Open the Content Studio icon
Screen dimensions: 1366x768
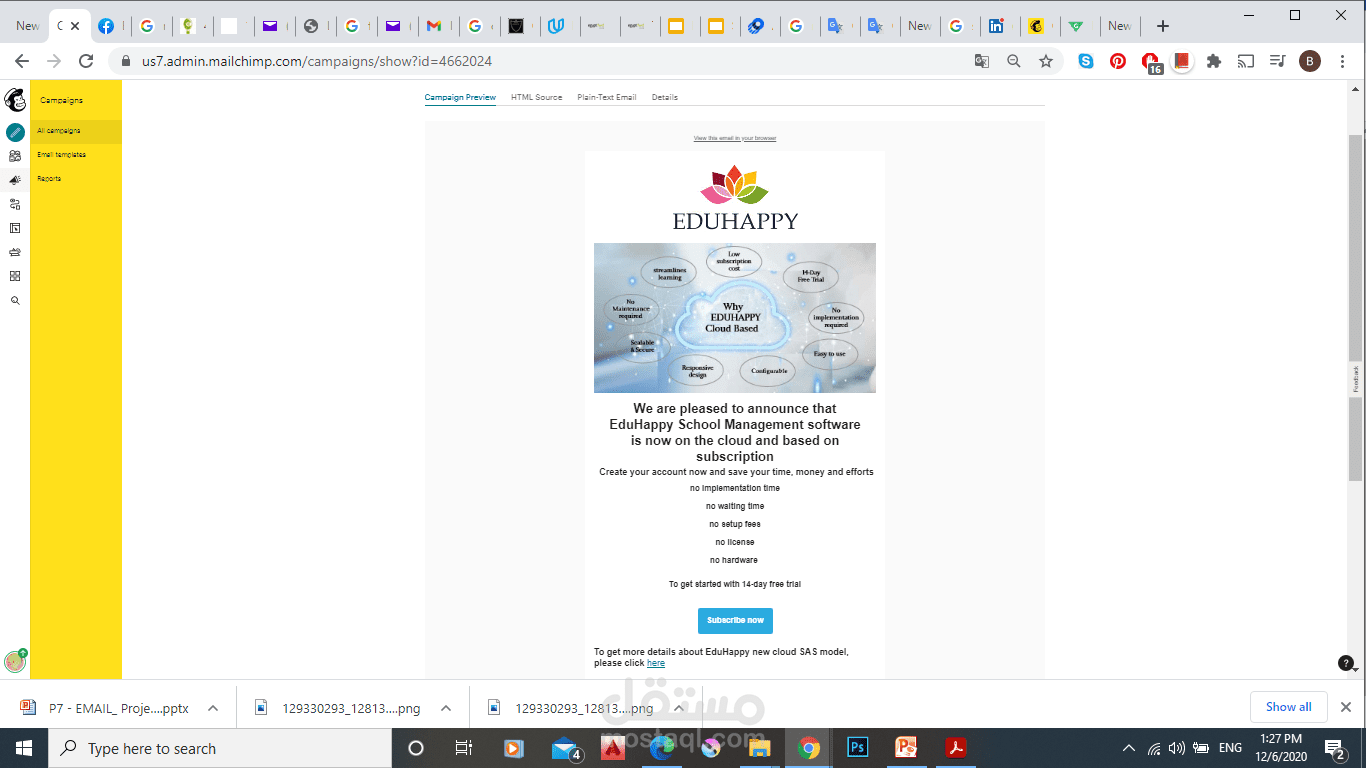click(x=15, y=252)
